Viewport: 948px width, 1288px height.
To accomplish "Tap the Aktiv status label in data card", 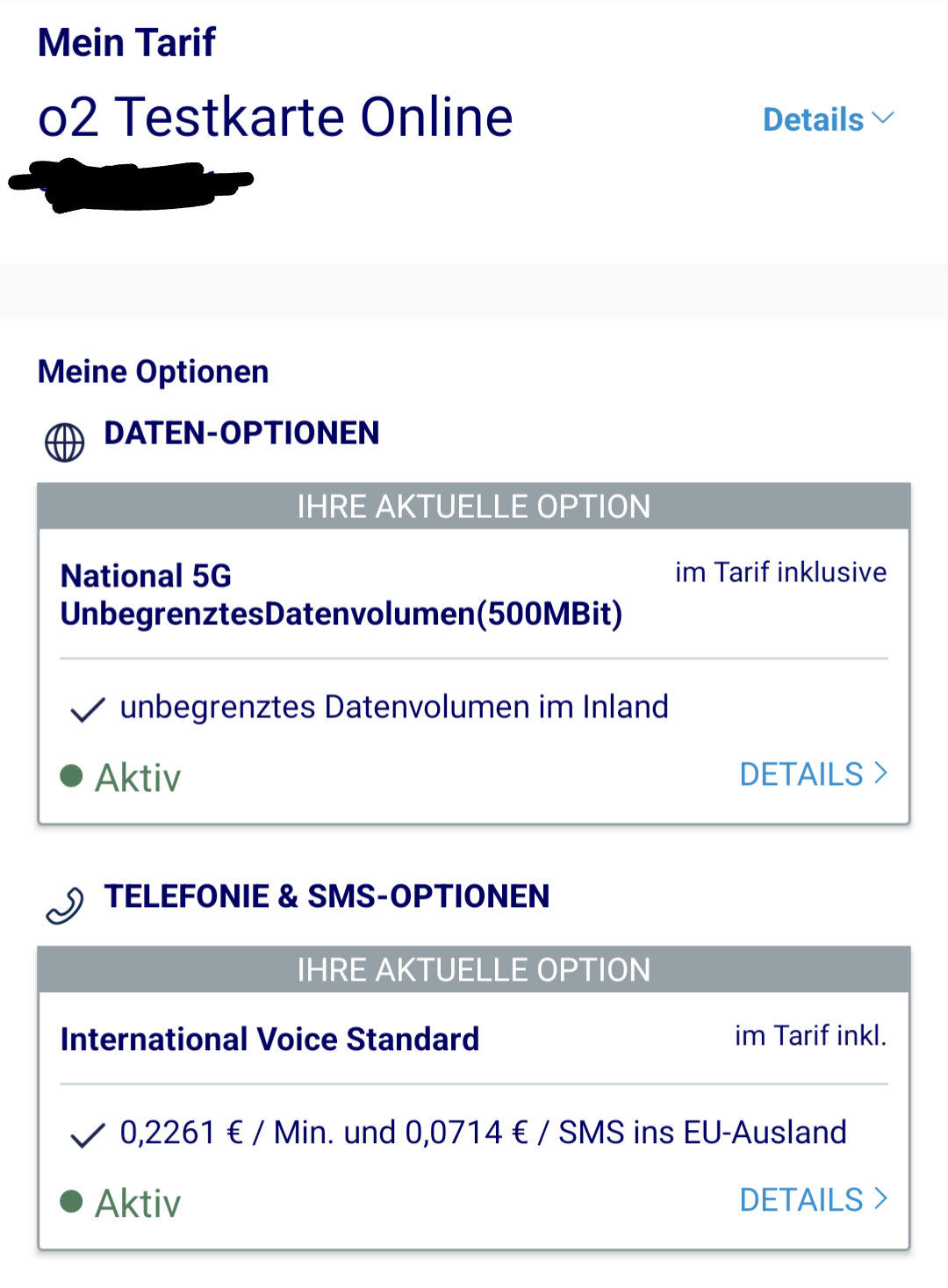I will (138, 778).
